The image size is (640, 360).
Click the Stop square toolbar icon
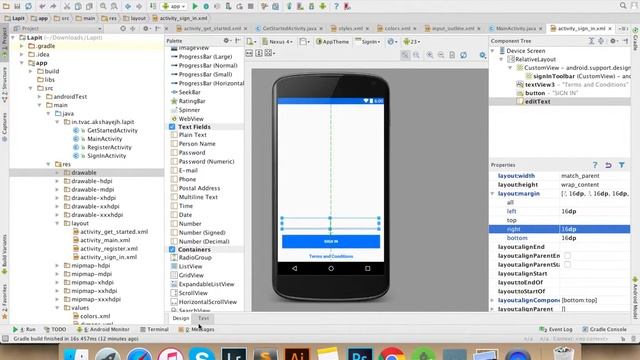251,6
